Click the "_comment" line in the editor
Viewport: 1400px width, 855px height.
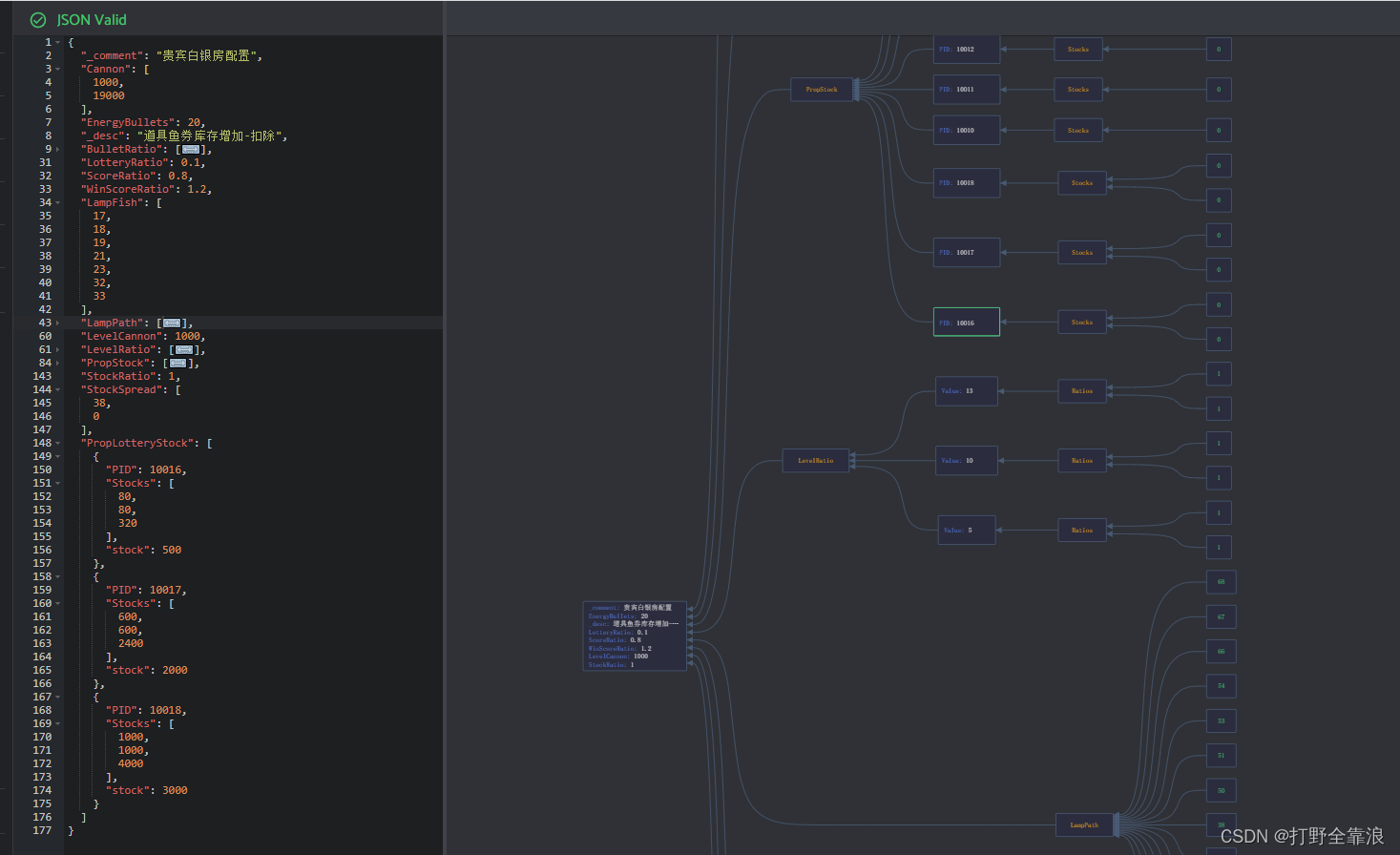(171, 56)
